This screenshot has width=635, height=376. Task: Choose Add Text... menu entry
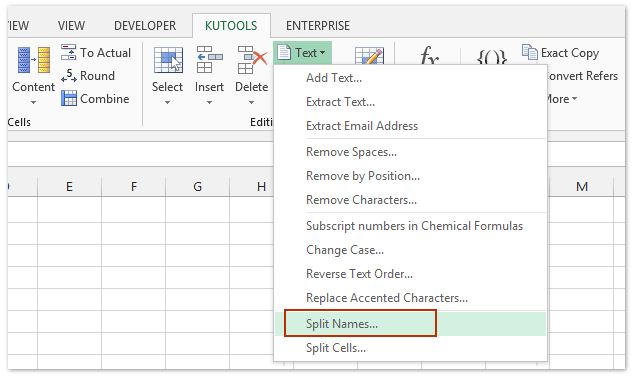pos(410,78)
